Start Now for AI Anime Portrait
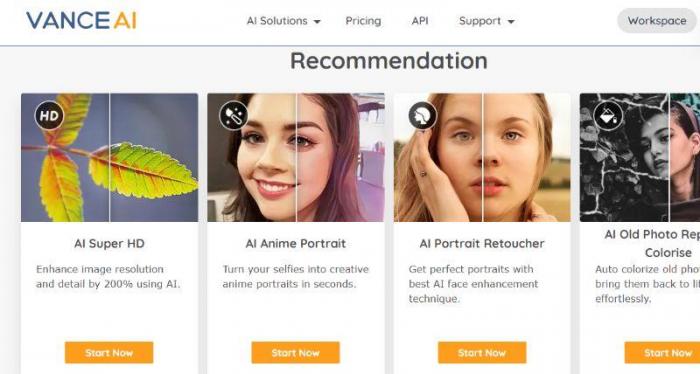The image size is (700, 374). pos(296,353)
